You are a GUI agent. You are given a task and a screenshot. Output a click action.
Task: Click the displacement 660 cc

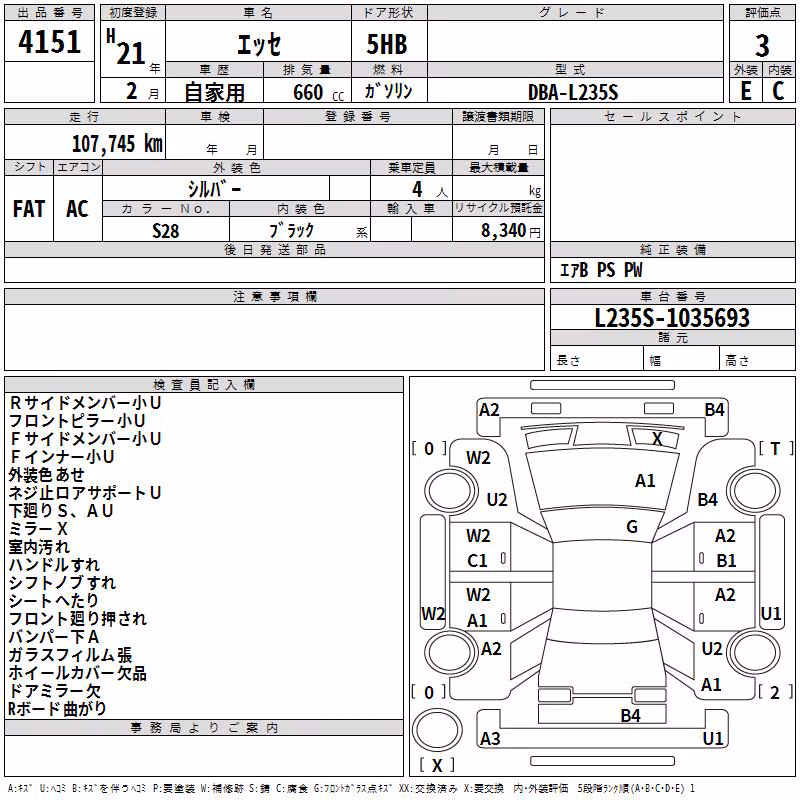[318, 92]
